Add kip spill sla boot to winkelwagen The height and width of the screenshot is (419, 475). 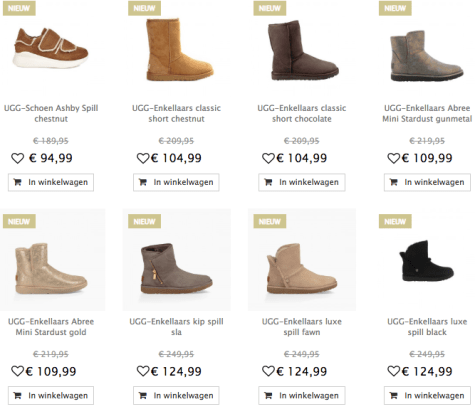click(x=176, y=395)
